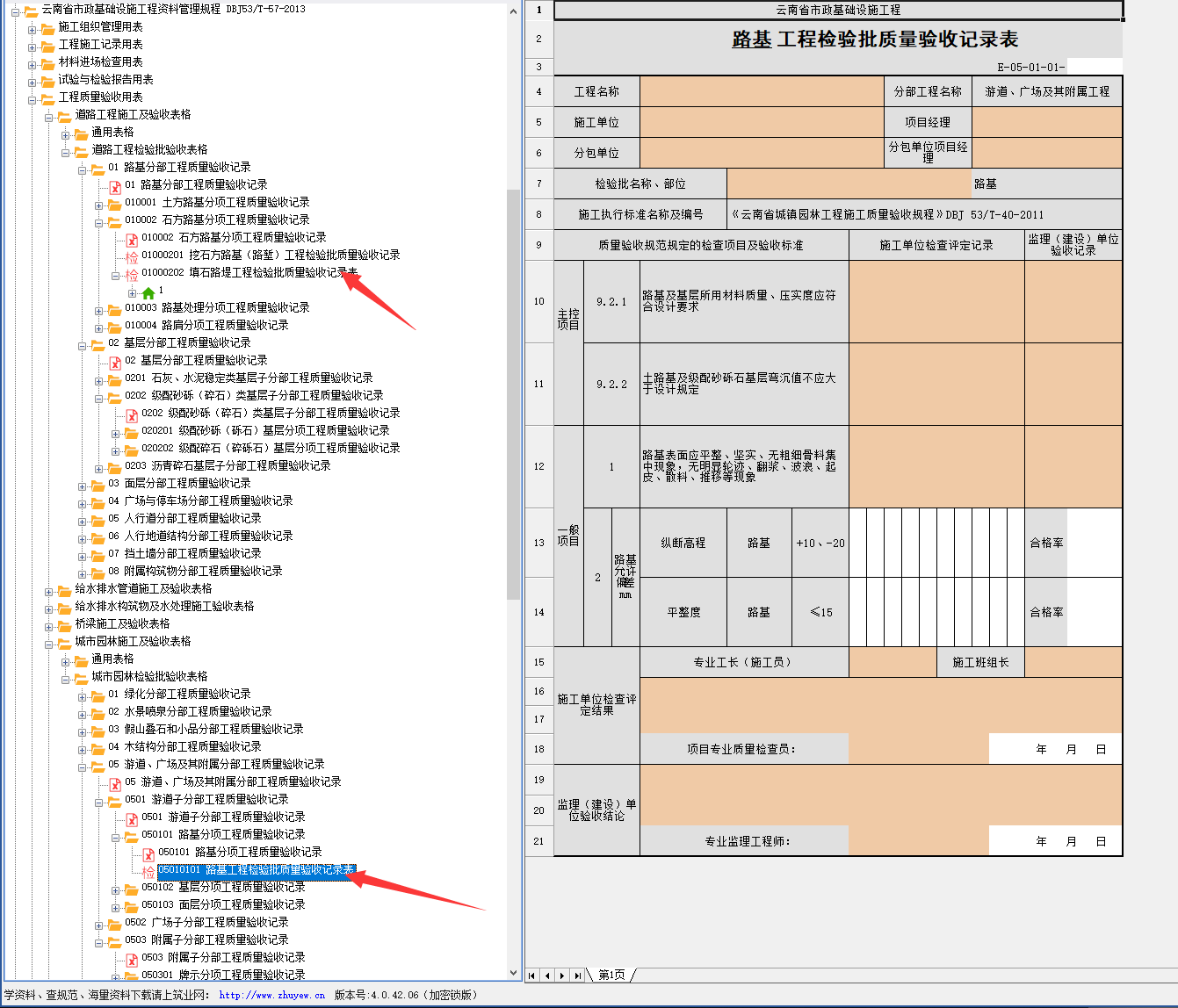Image resolution: width=1178 pixels, height=1008 pixels.
Task: Click the red document icon of 01 路基分部工程质量验收记录
Action: (114, 186)
